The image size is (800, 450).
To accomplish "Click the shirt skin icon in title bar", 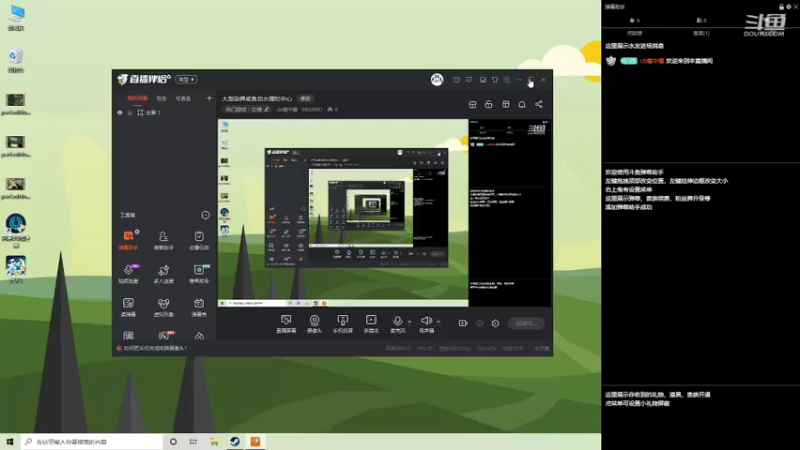I will (495, 80).
